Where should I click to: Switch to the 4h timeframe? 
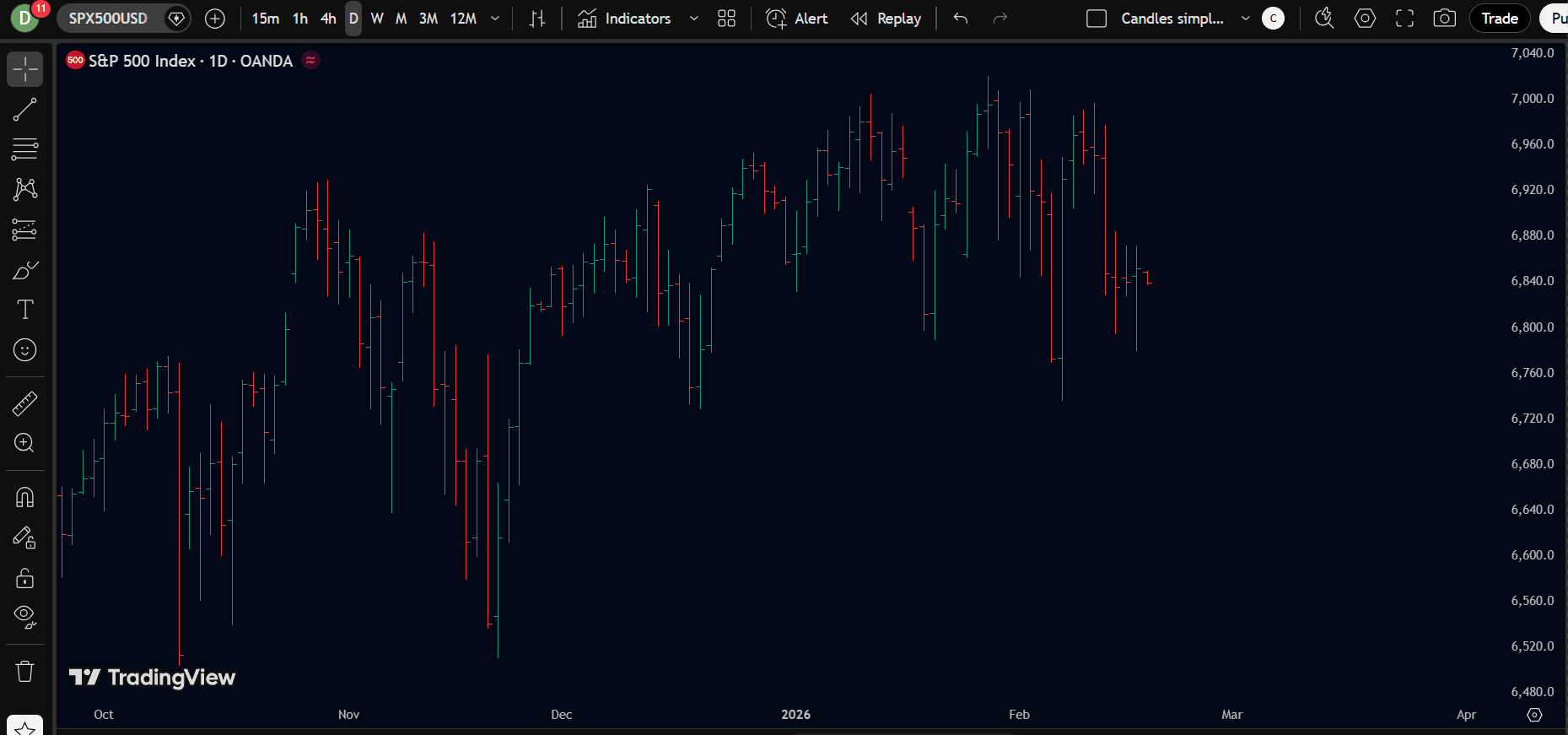328,19
